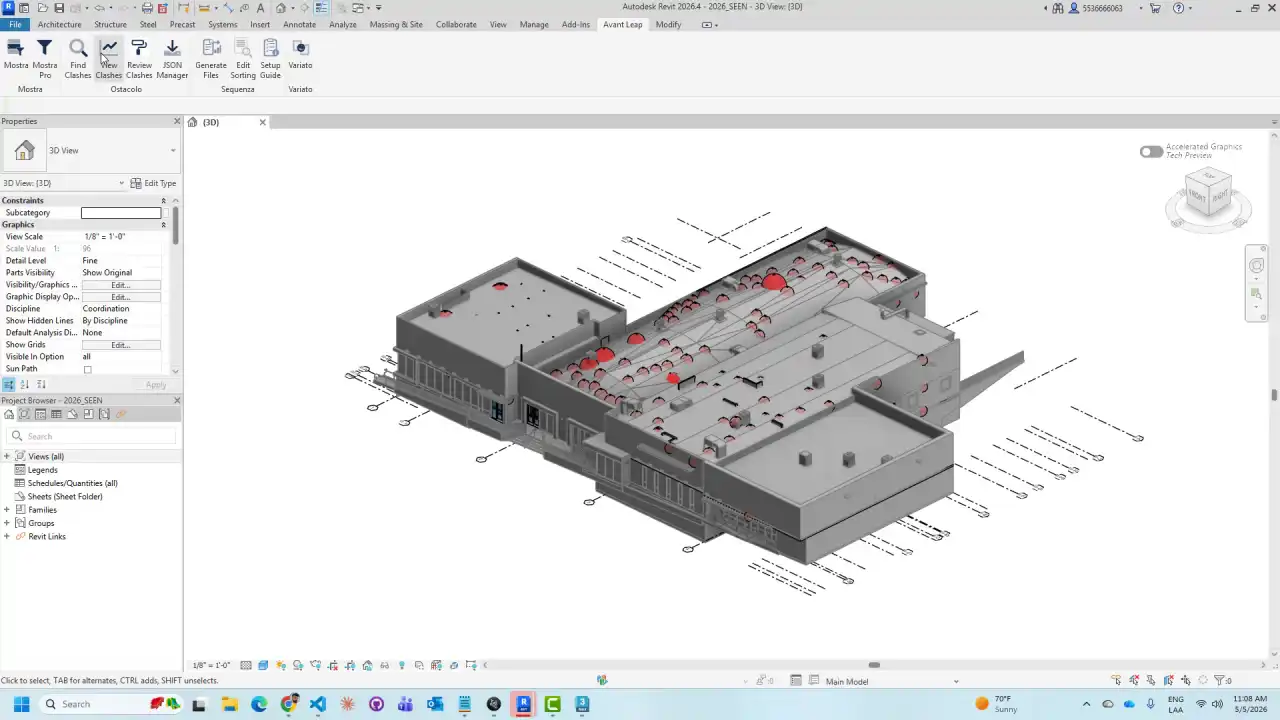
Task: Enable the Sun Path checkbox
Action: (x=87, y=369)
